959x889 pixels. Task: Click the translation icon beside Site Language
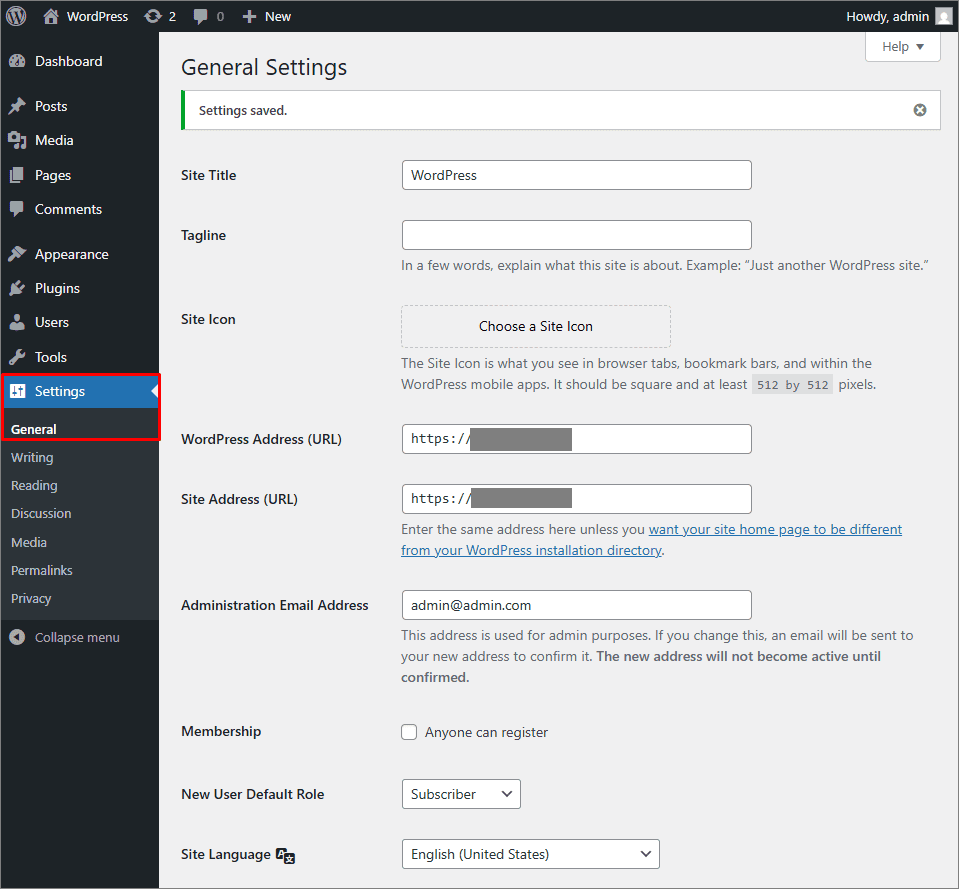click(x=285, y=856)
